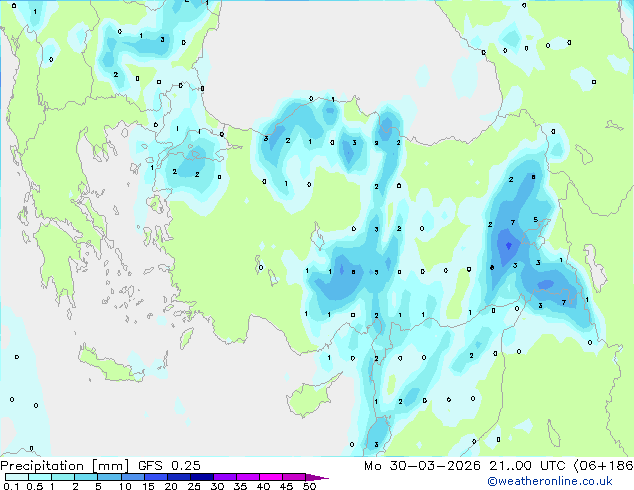Click the purple arrow tip above 50
This screenshot has height=490, width=634.
coord(317,477)
